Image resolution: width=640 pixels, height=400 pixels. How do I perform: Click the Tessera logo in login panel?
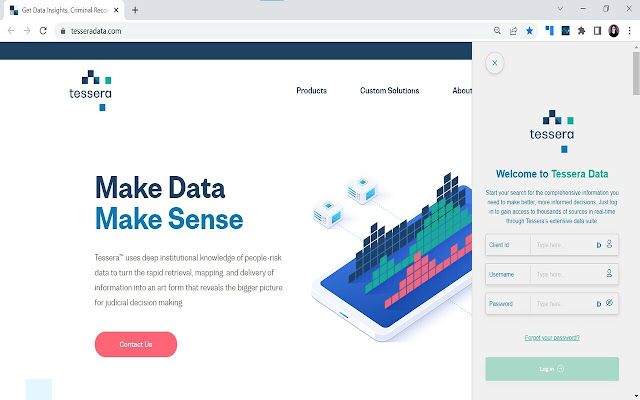(x=552, y=131)
